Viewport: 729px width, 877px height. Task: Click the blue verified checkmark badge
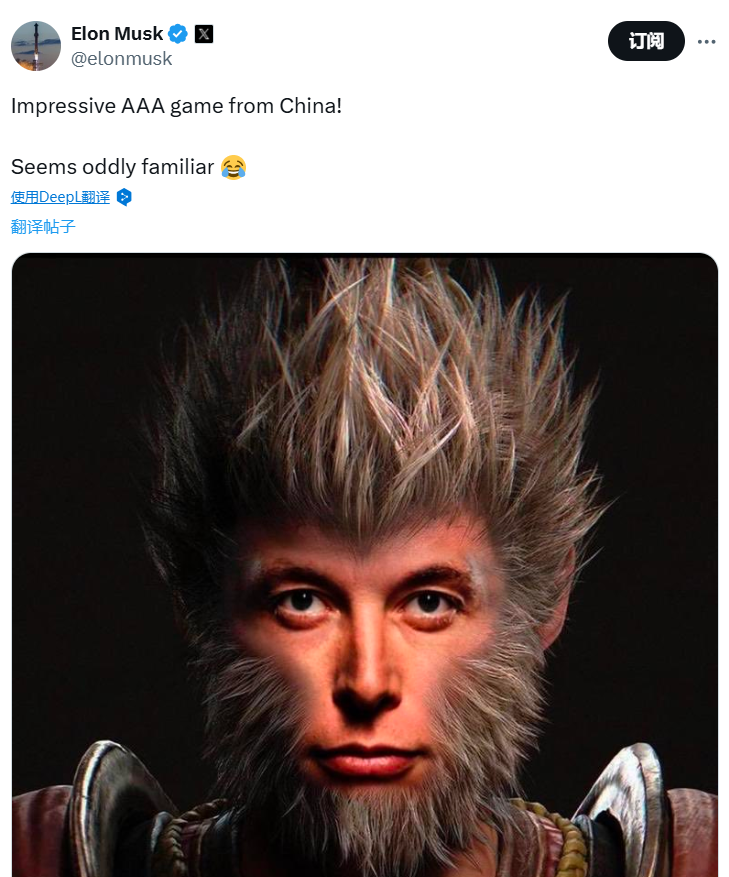178,34
